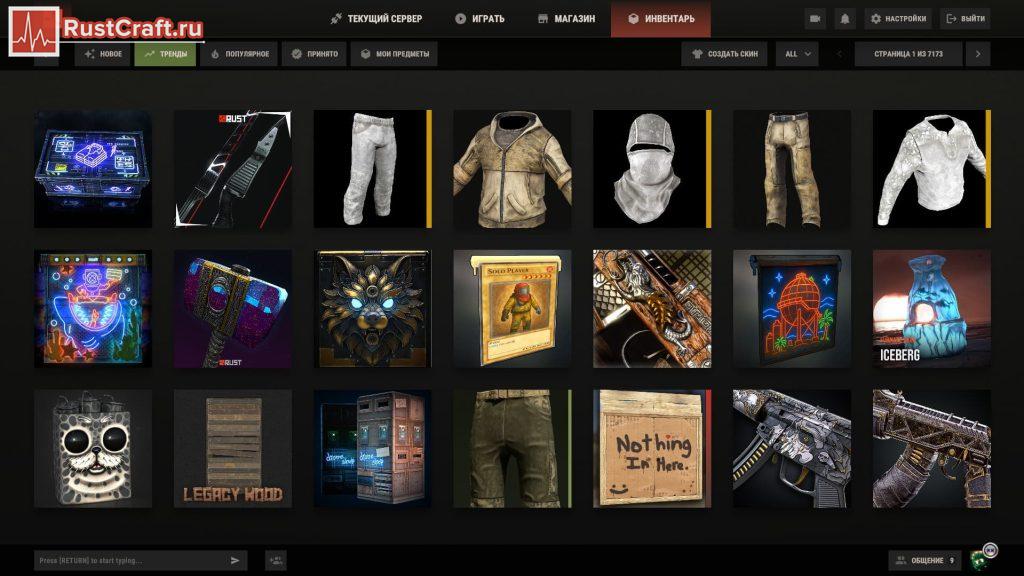Click the СТРАНИЦА 1 ИЗ 7173 page indicator
This screenshot has height=576, width=1024.
(908, 54)
